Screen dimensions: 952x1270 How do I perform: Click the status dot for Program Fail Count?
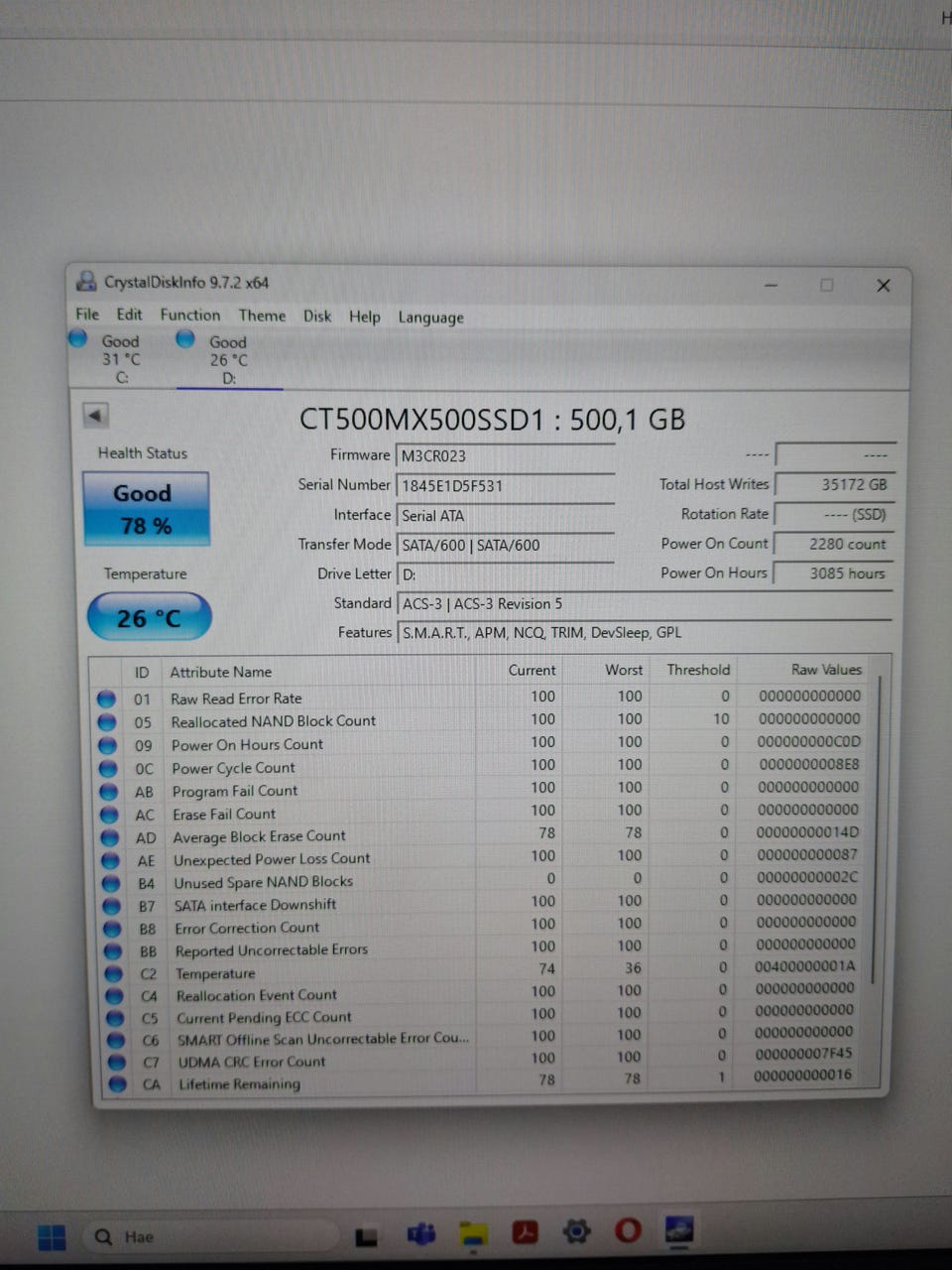tap(109, 792)
